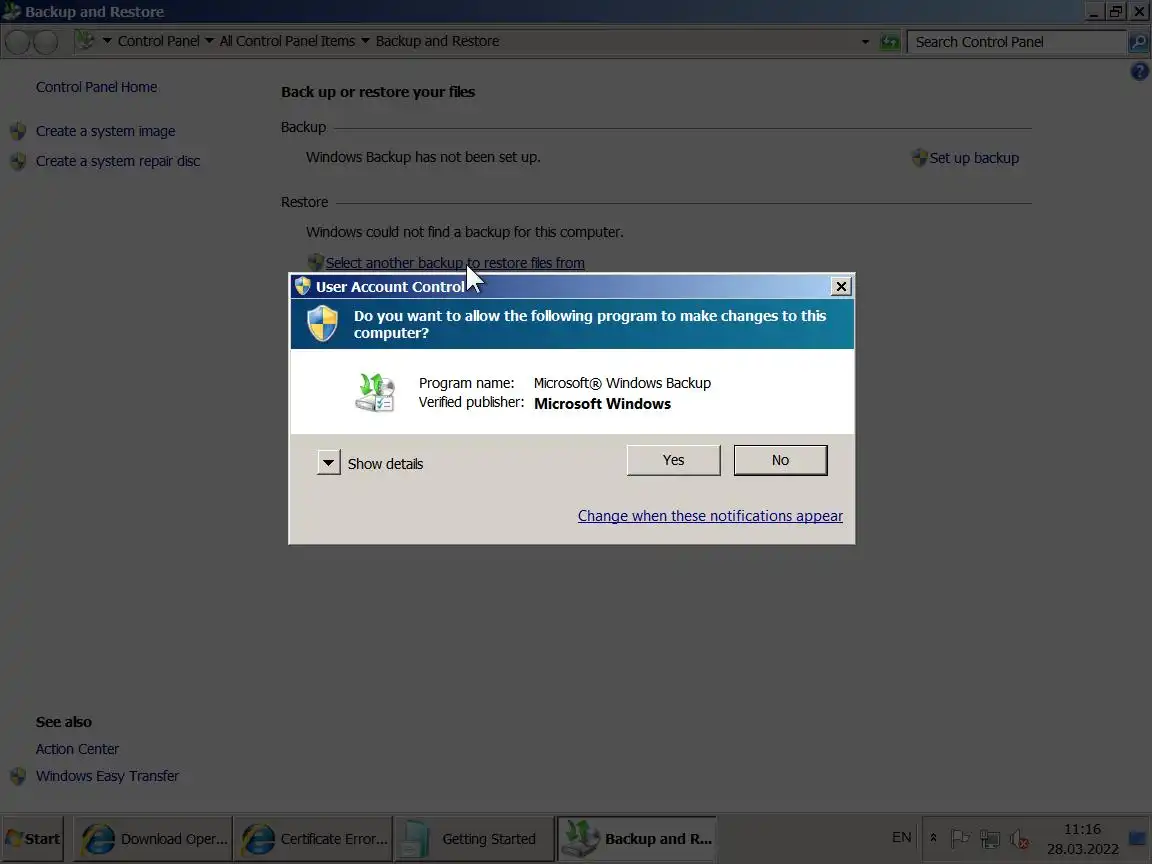Image resolution: width=1152 pixels, height=864 pixels.
Task: Click the Windows Backup program icon
Action: coord(375,392)
